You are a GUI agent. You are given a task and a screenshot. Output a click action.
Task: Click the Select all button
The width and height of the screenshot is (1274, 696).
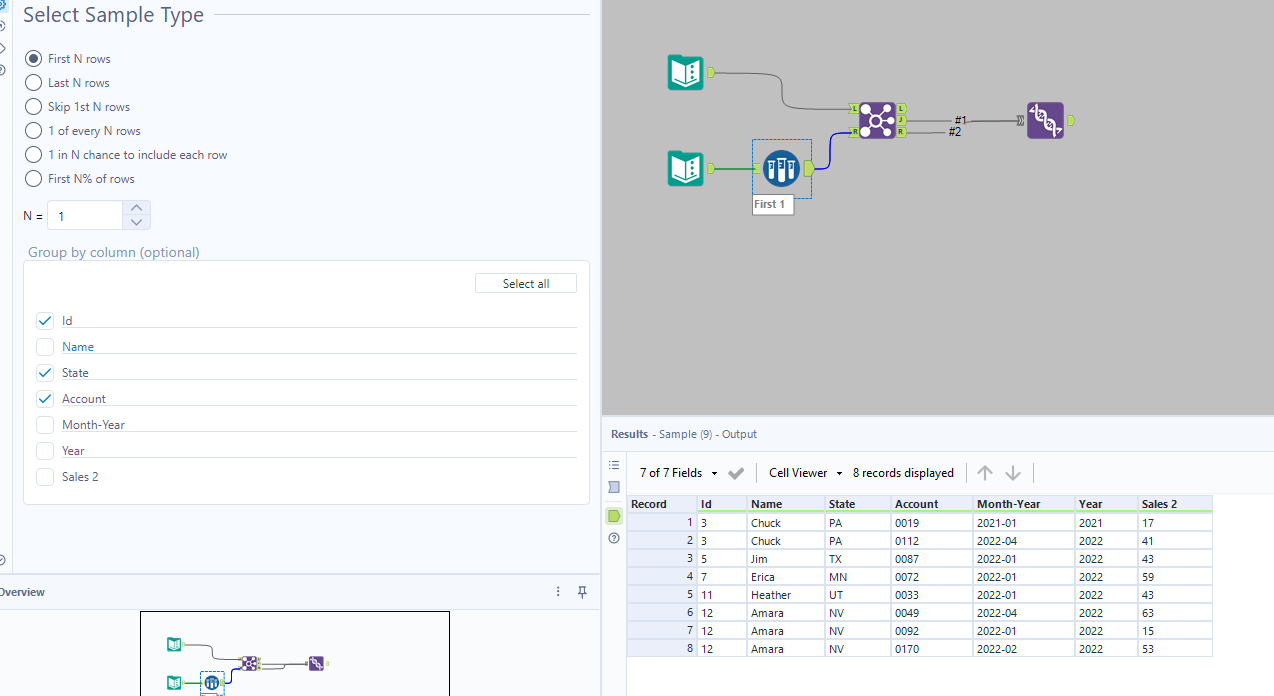pyautogui.click(x=525, y=283)
